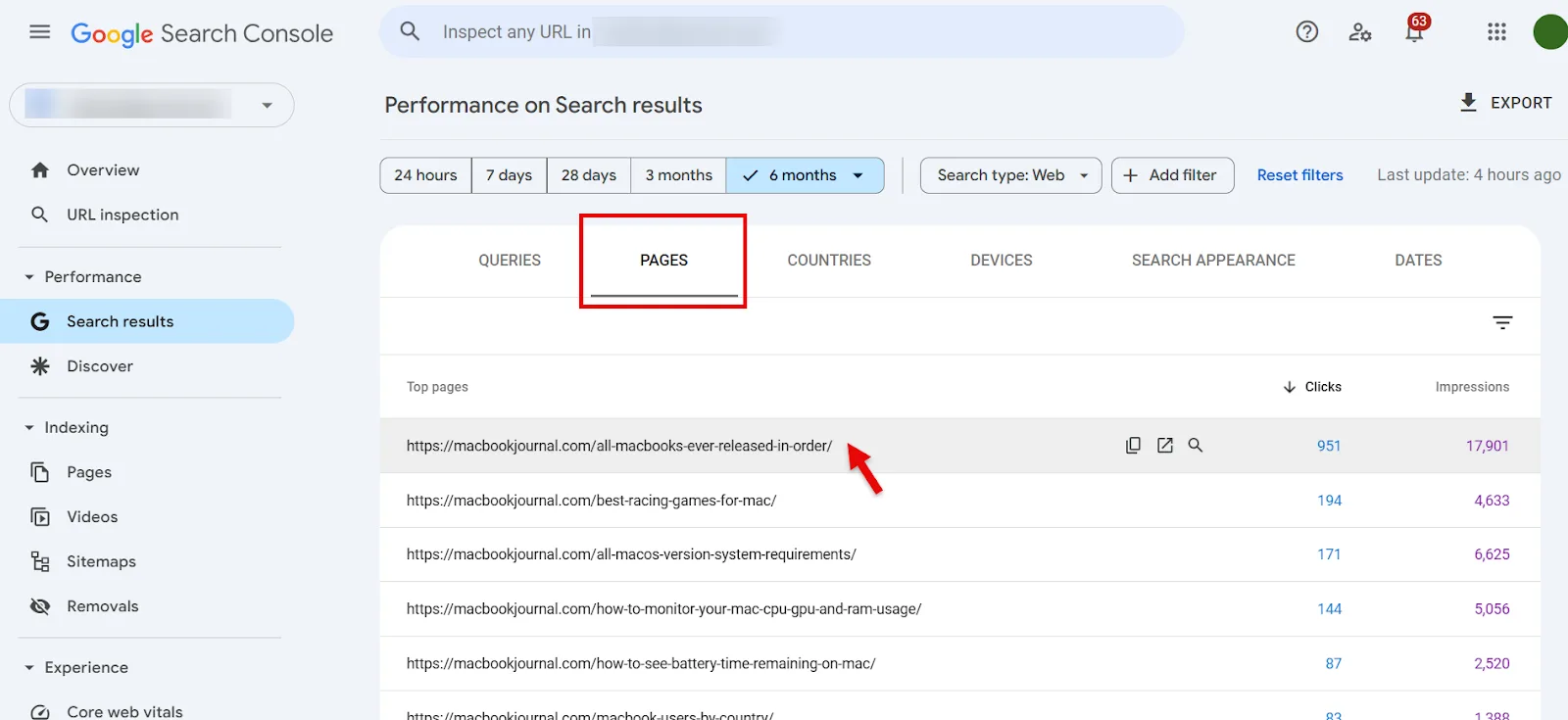Open the green account avatar
The width and height of the screenshot is (1568, 720).
(x=1550, y=32)
